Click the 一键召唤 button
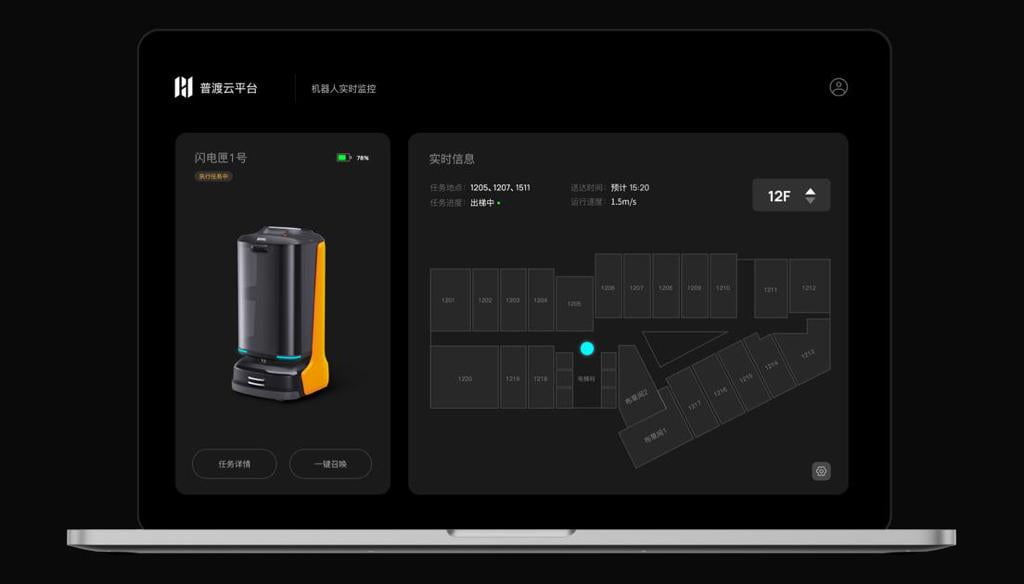The image size is (1024, 584). 330,464
